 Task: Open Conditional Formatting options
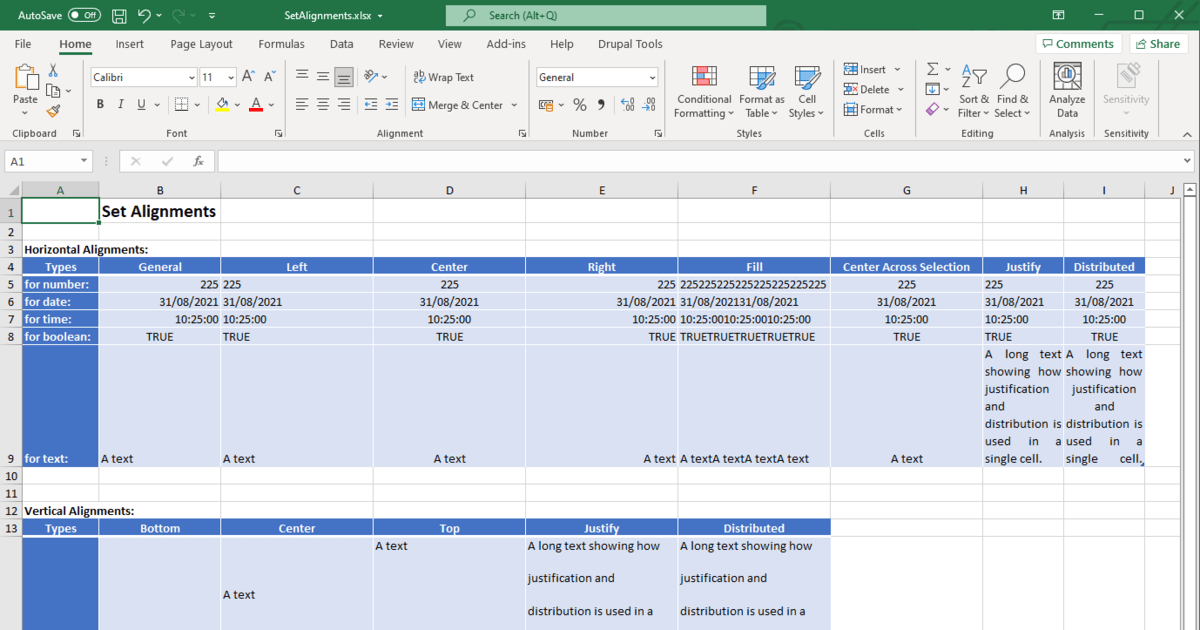click(x=703, y=91)
